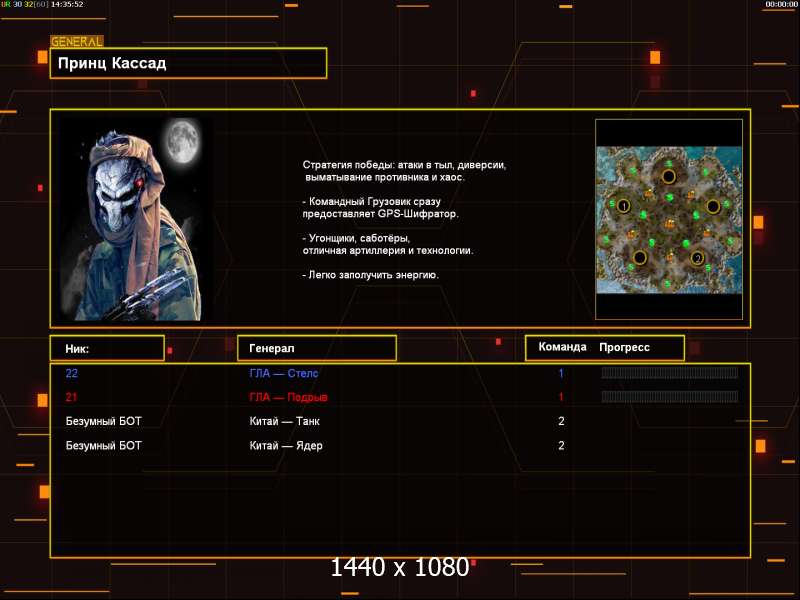Select player 22 in the list

[71, 373]
